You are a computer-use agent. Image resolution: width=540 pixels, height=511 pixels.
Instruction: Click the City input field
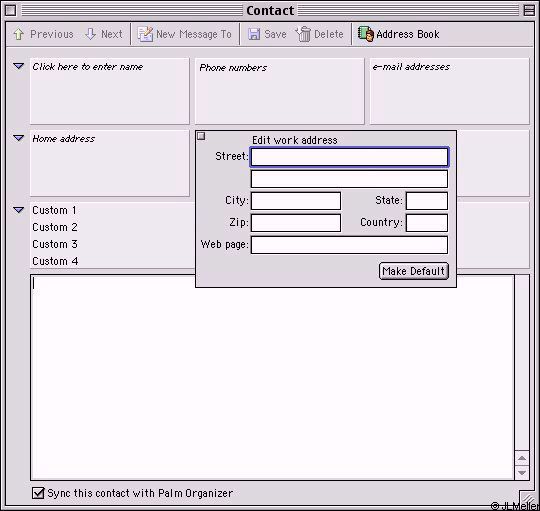pyautogui.click(x=296, y=201)
